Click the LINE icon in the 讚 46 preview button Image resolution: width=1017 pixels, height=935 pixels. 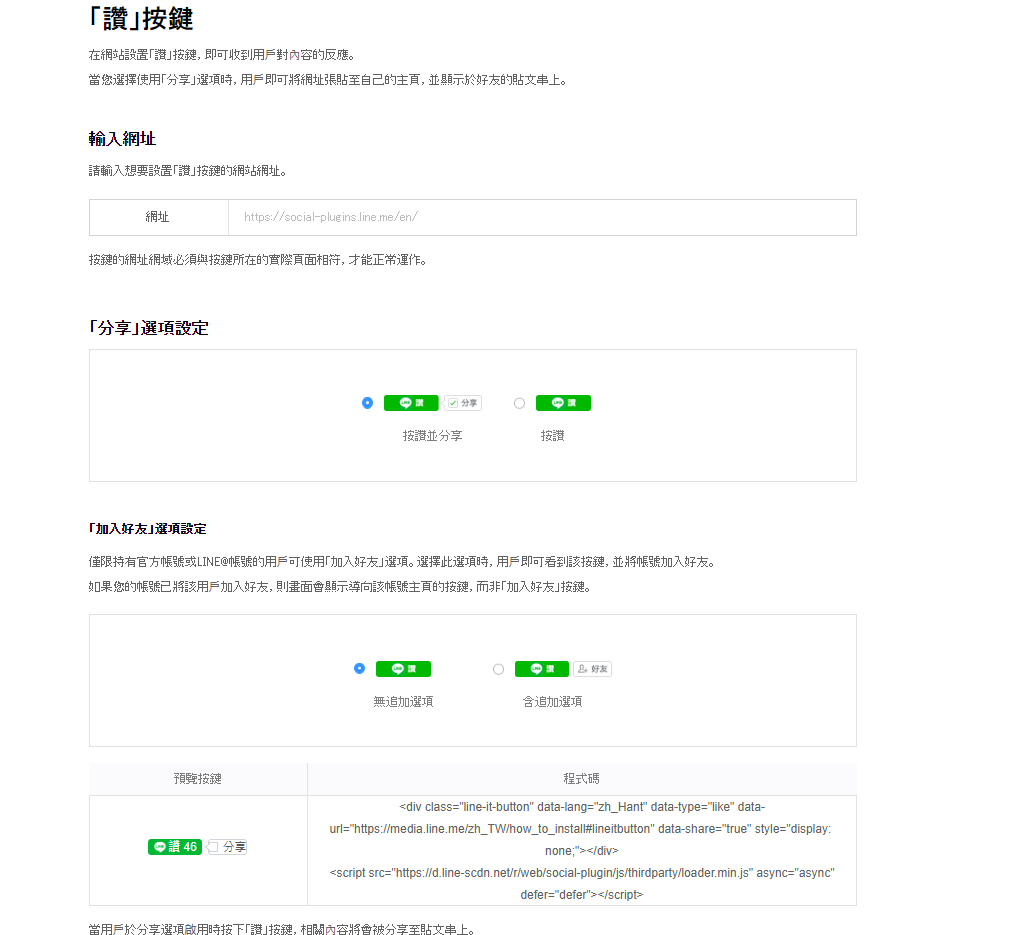click(160, 847)
